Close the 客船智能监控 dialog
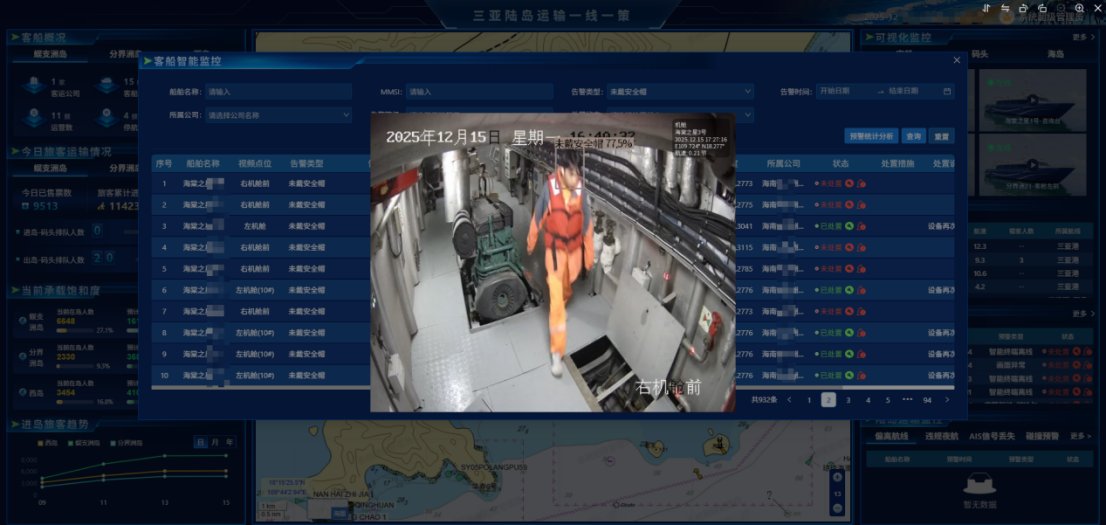The image size is (1106, 525). [x=956, y=61]
